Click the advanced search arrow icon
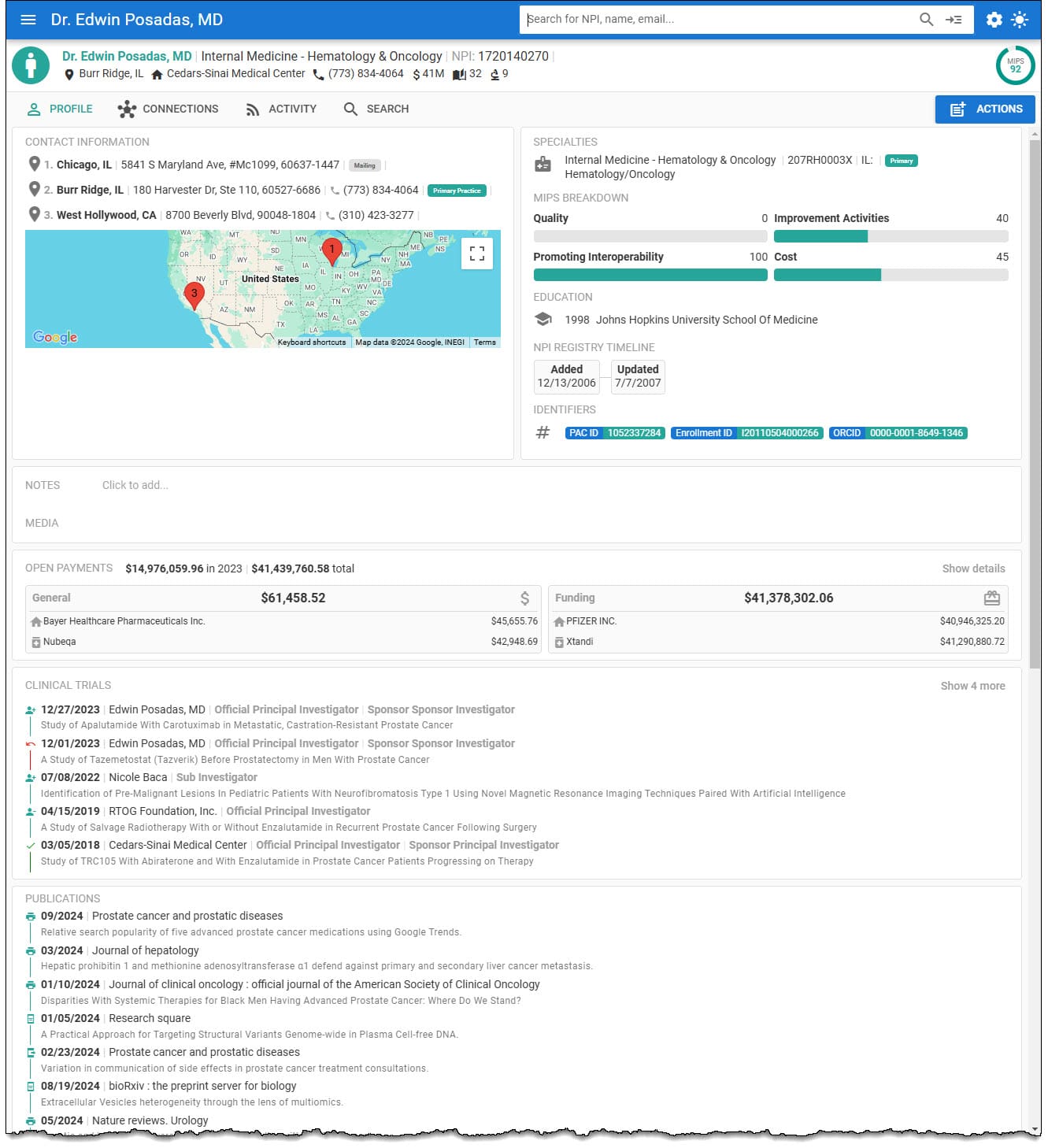The image size is (1048, 1148). coord(954,20)
